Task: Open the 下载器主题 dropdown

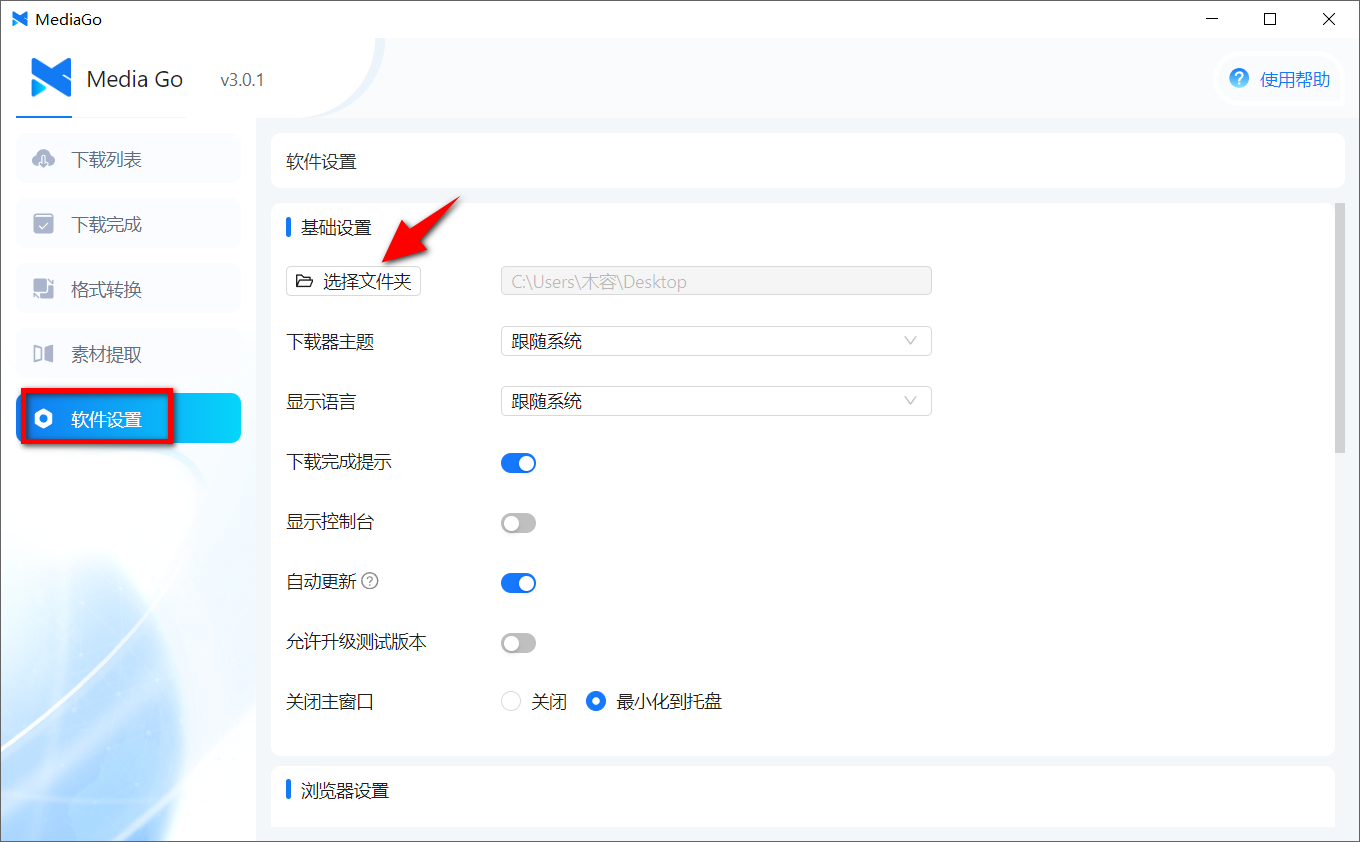Action: pos(716,341)
